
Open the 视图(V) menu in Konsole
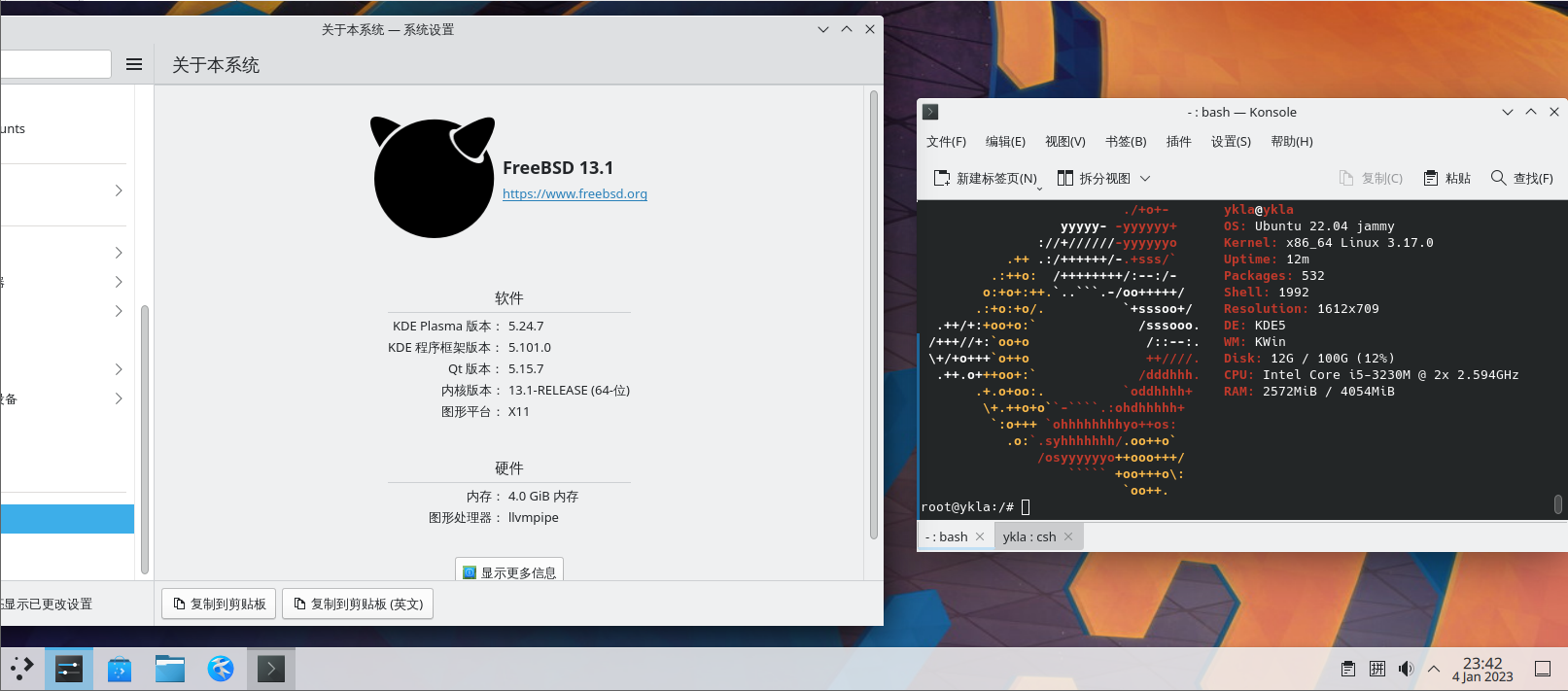tap(1065, 142)
